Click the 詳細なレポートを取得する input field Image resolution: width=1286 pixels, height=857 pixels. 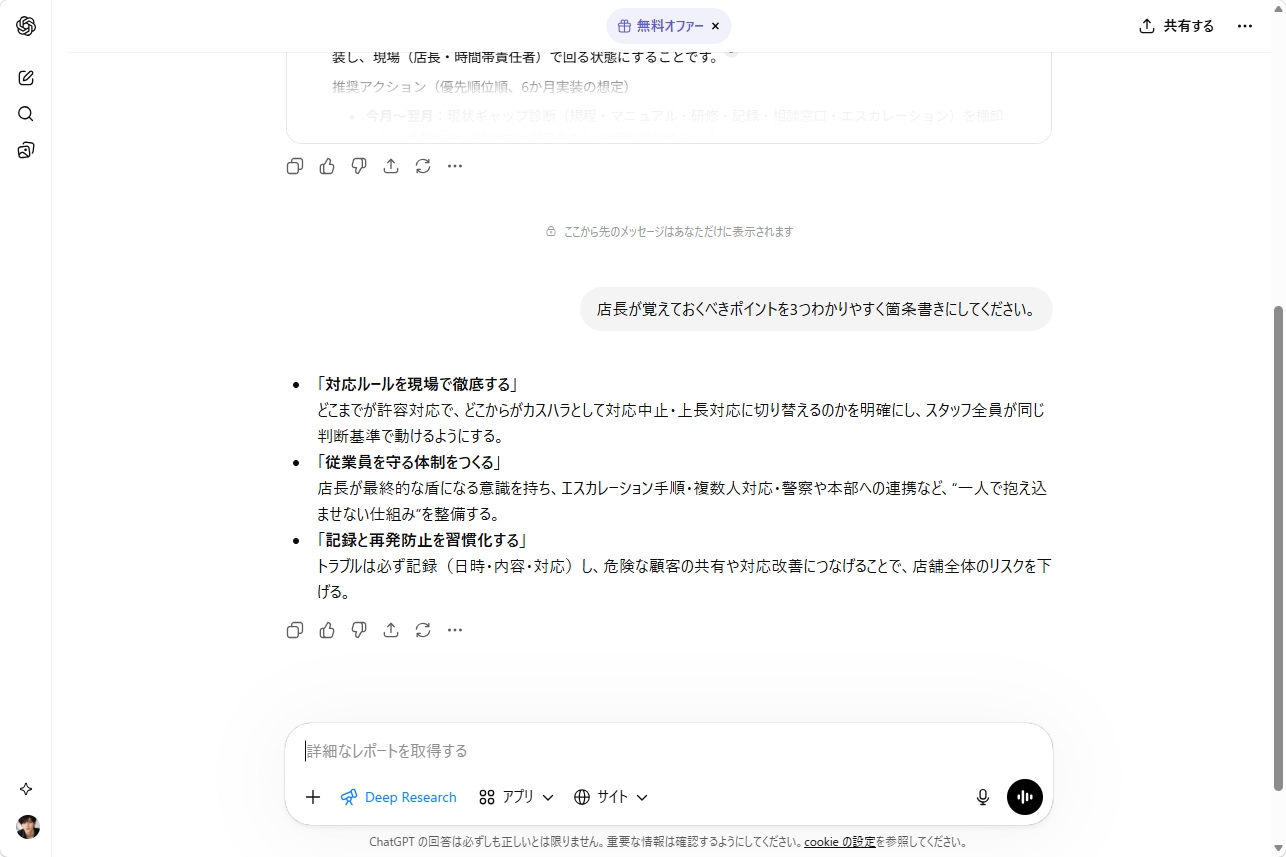point(668,751)
